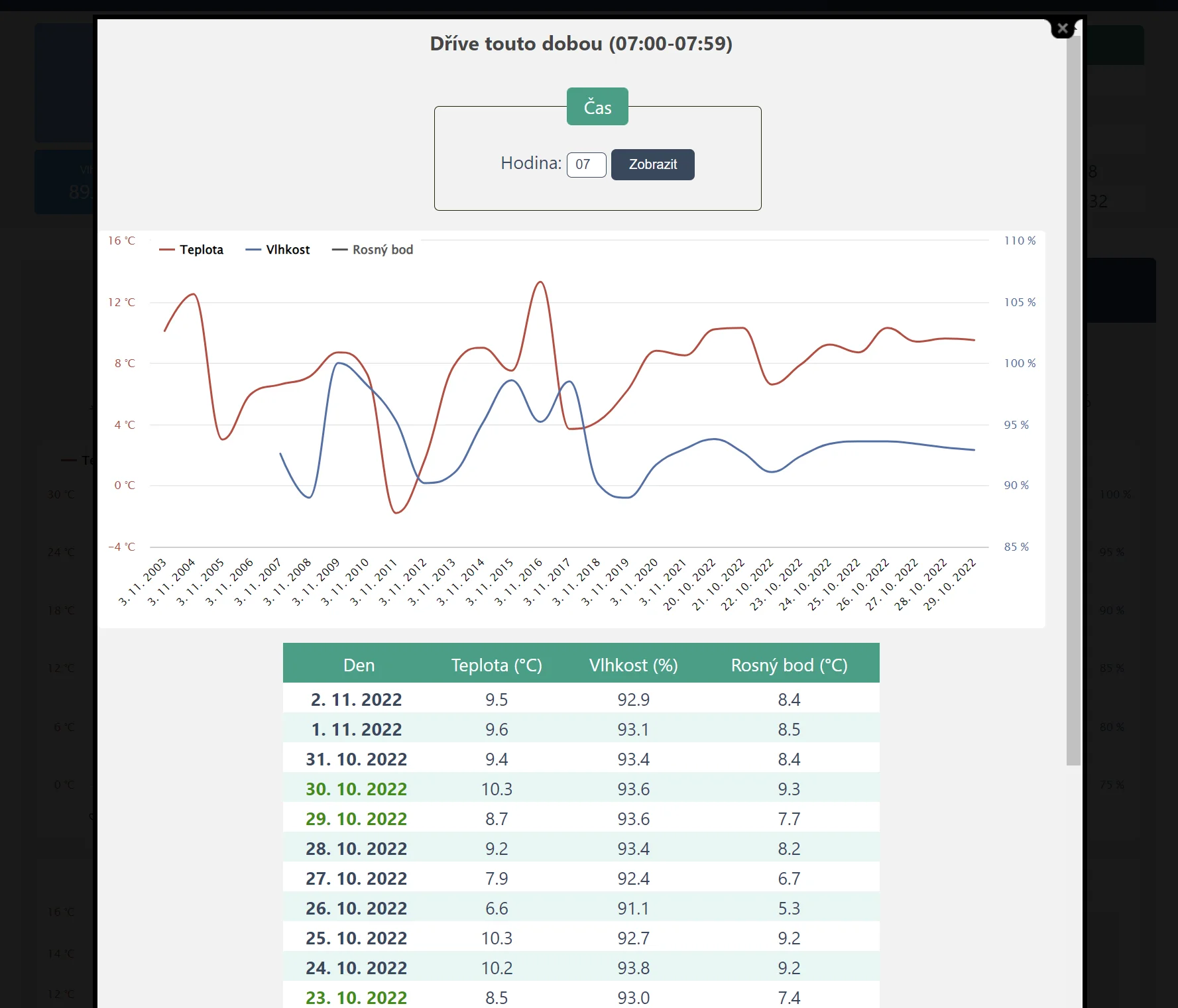Click the Zobrazit button
Viewport: 1178px width, 1008px height.
pyautogui.click(x=652, y=164)
